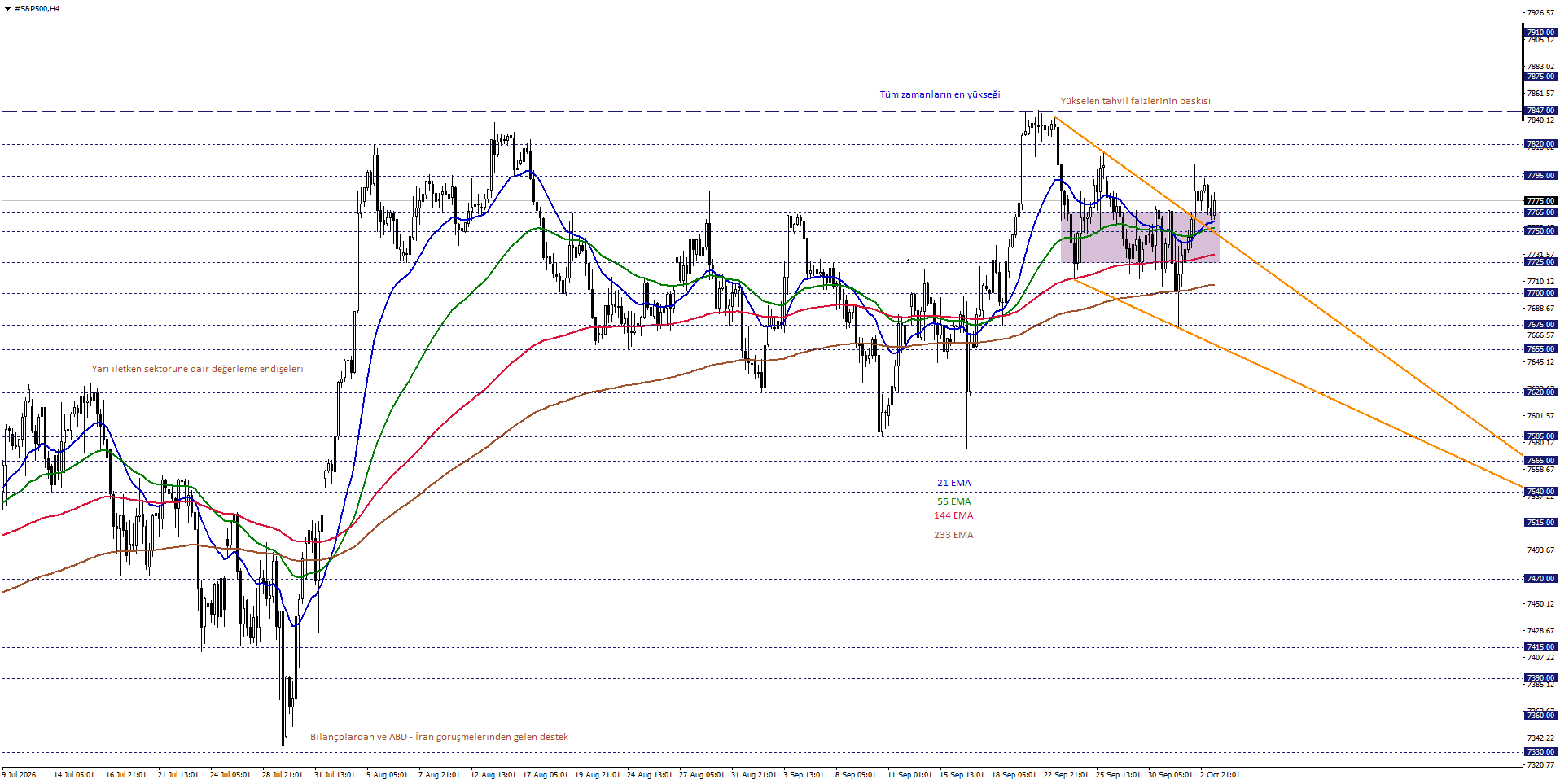Select the 7515.00 price level tag
The width and height of the screenshot is (1560, 784).
(x=1540, y=523)
